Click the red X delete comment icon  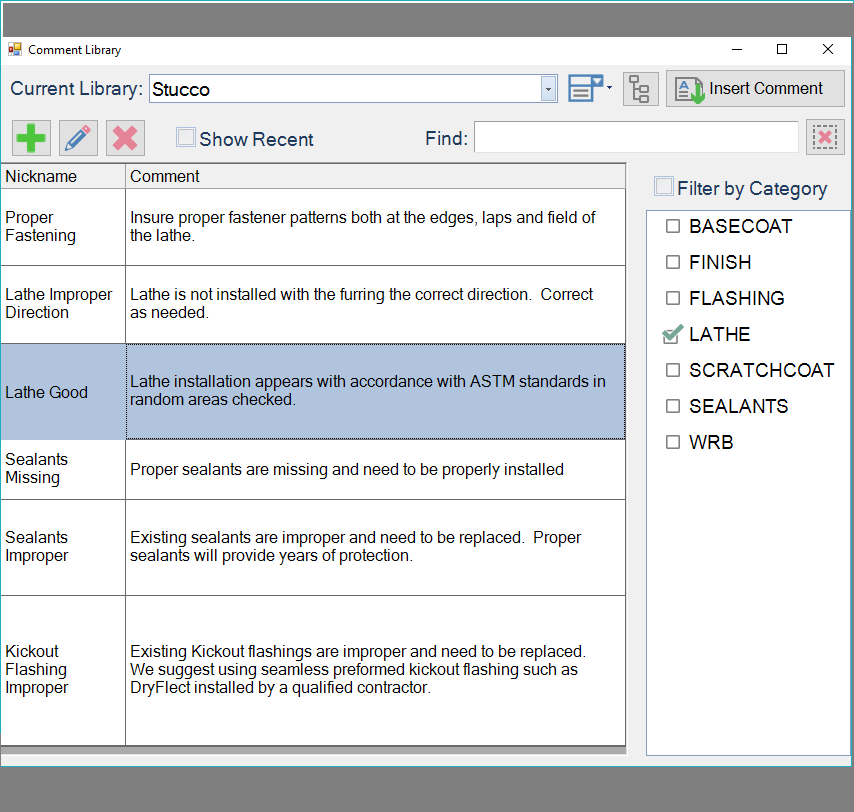[x=125, y=138]
